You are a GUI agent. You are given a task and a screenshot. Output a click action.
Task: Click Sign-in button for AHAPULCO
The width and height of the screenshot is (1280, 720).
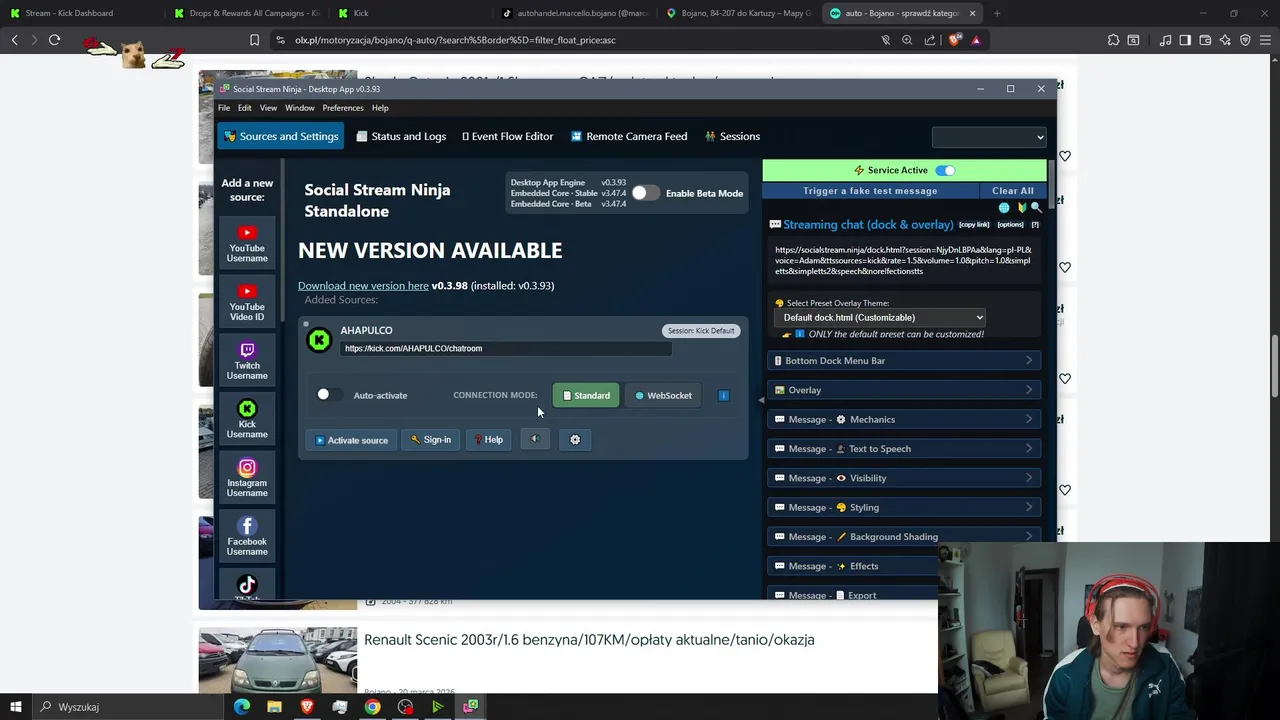[x=431, y=439]
